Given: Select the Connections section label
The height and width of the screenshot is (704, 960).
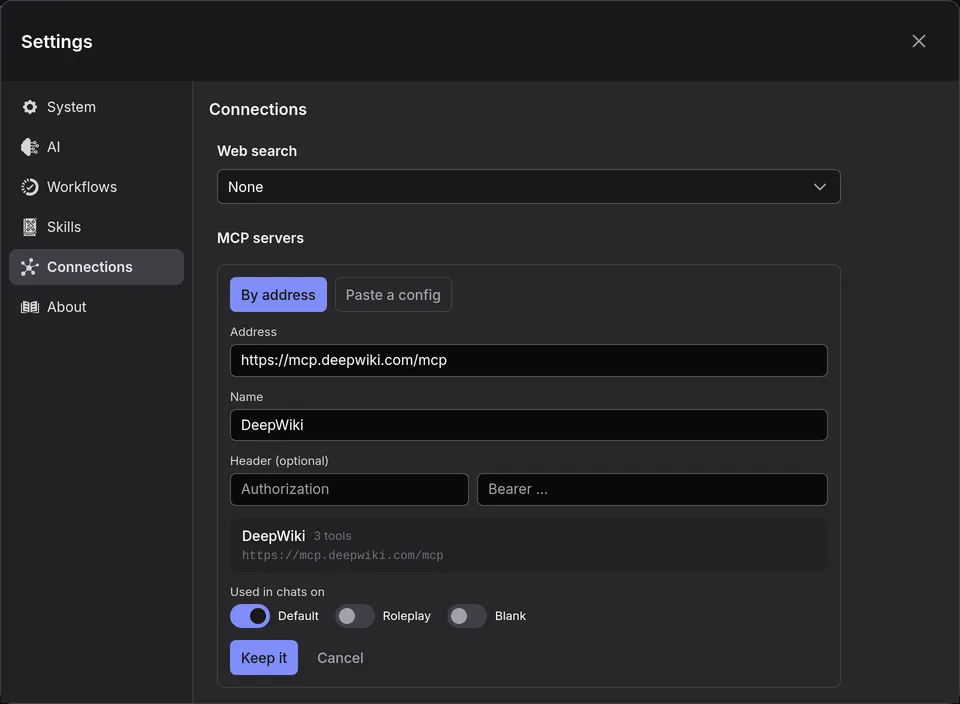Looking at the screenshot, I should pyautogui.click(x=89, y=267).
